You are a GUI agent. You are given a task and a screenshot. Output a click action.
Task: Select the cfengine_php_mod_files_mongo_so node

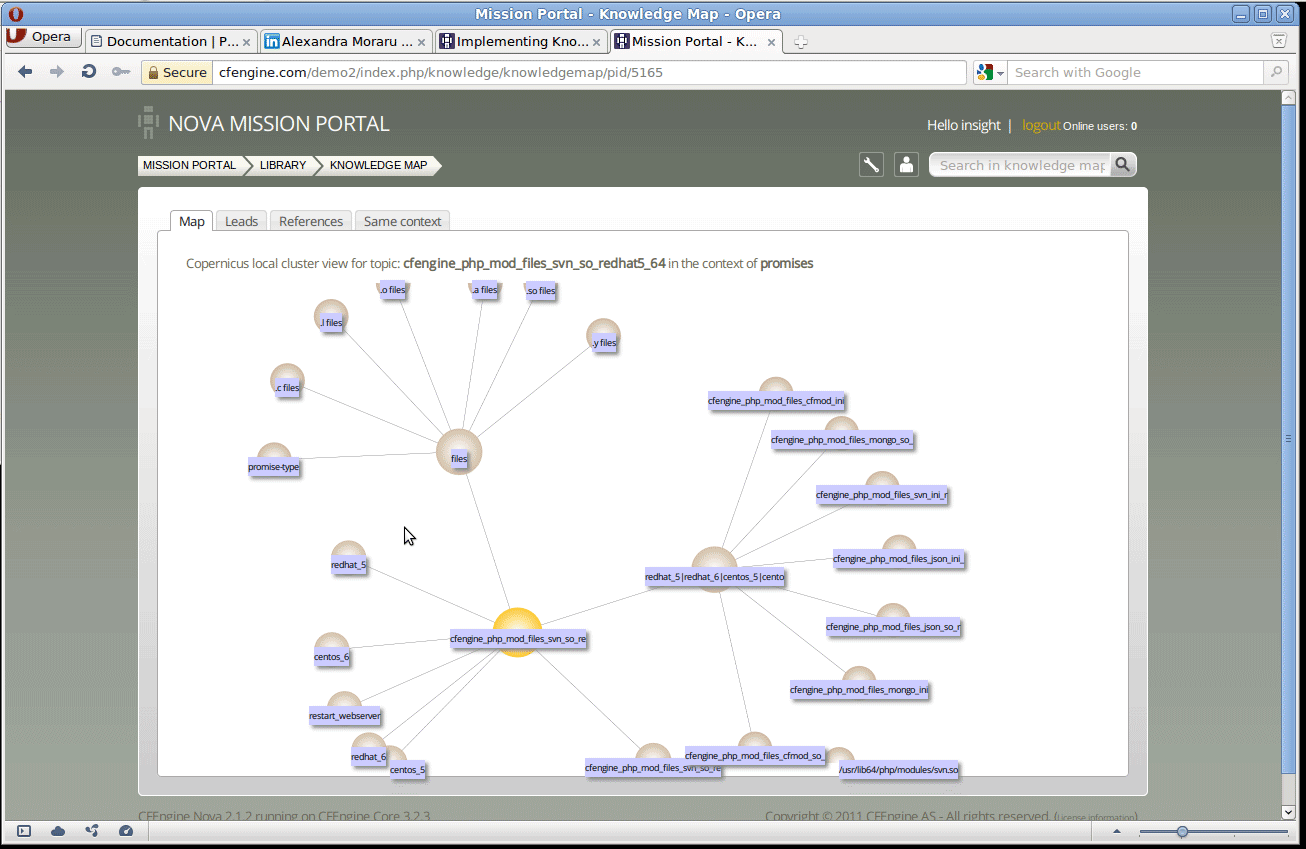pyautogui.click(x=842, y=434)
